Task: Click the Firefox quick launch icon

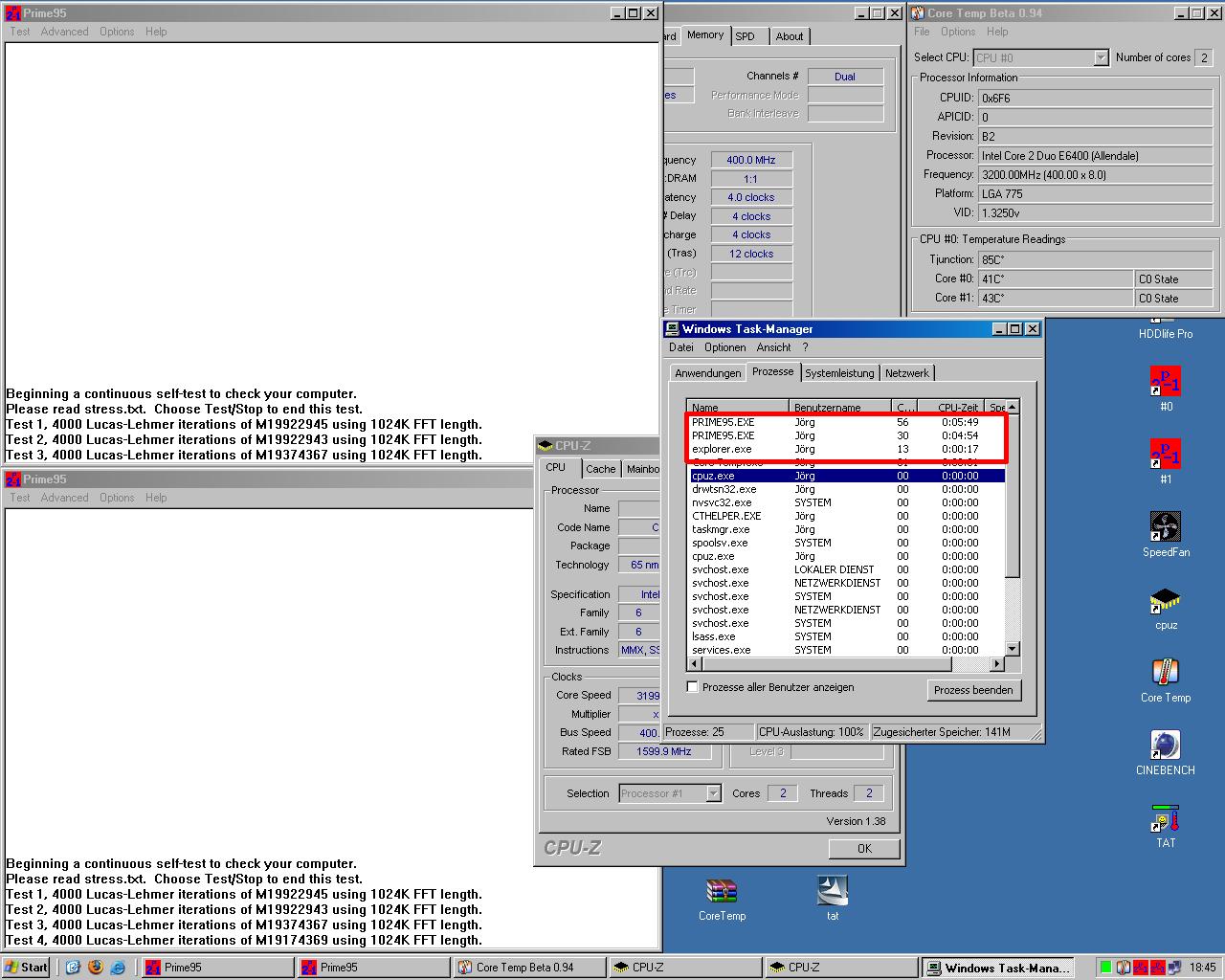Action: click(x=95, y=967)
